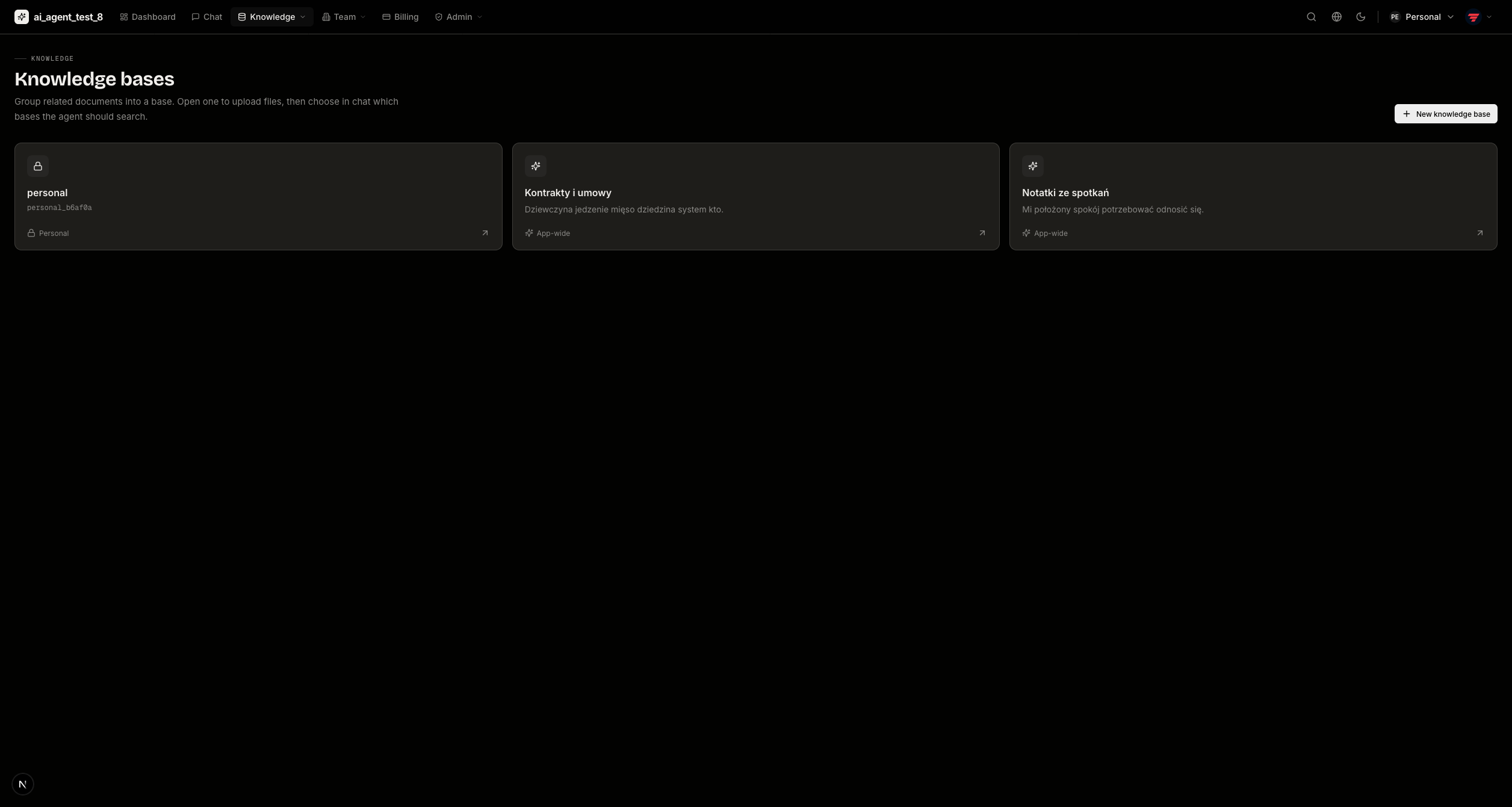Screen dimensions: 1512x807
Task: Open the Chat nav item
Action: (207, 17)
